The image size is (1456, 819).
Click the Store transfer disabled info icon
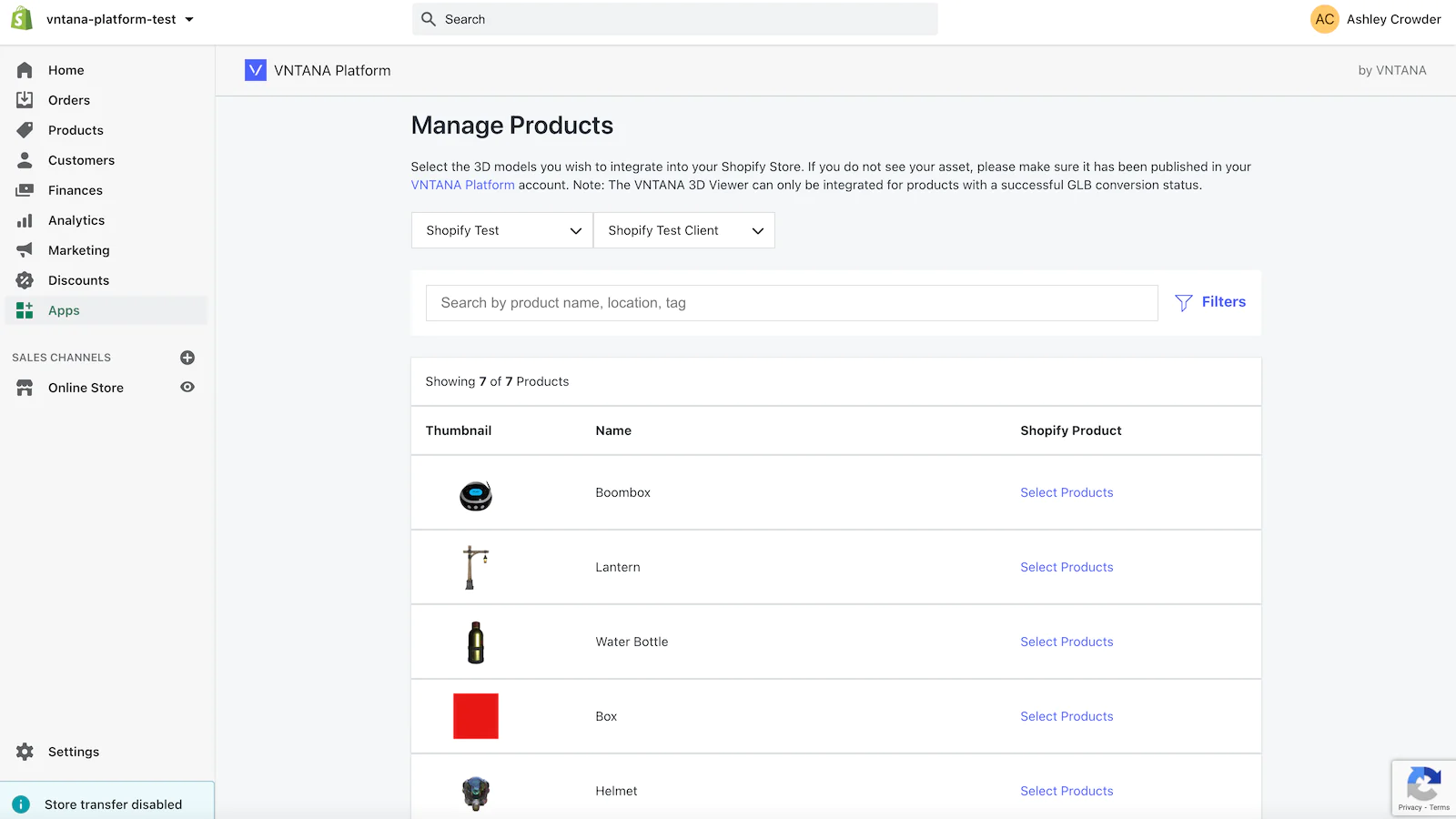(21, 804)
